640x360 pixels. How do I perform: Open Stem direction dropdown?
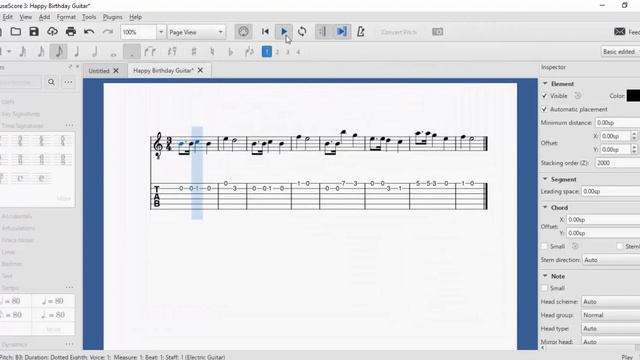pyautogui.click(x=611, y=260)
